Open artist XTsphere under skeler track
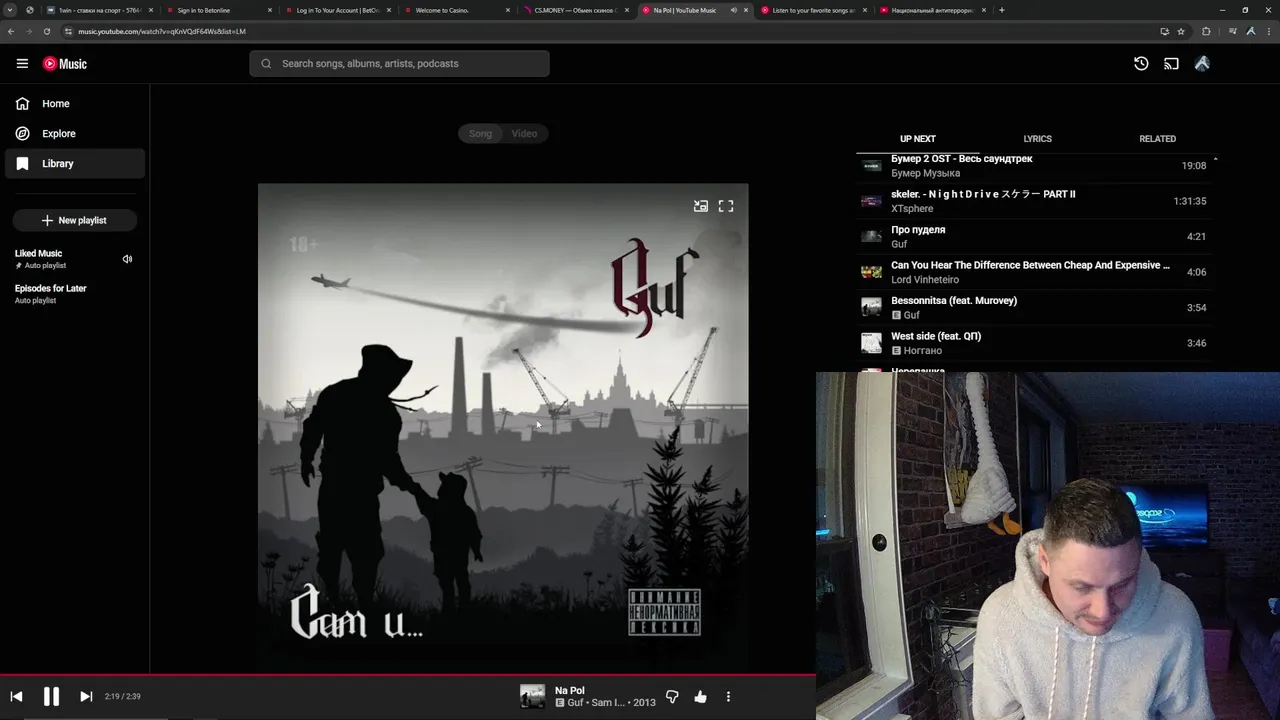The width and height of the screenshot is (1280, 720). pos(912,209)
